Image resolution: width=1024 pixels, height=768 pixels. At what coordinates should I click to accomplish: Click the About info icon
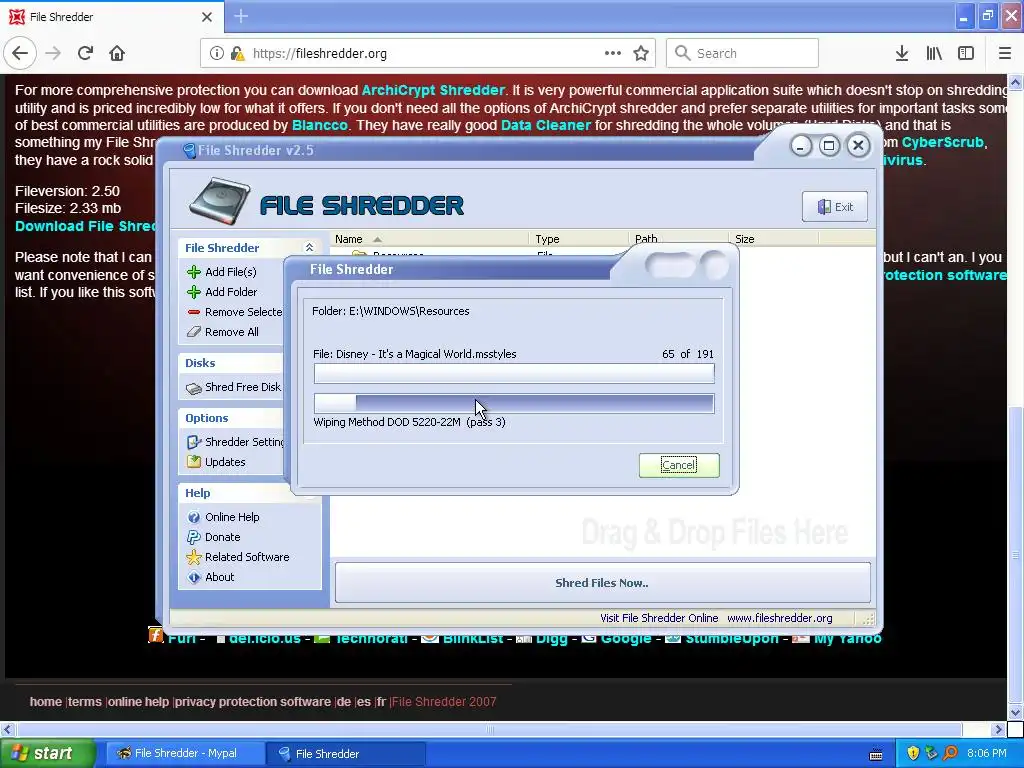[x=194, y=577]
